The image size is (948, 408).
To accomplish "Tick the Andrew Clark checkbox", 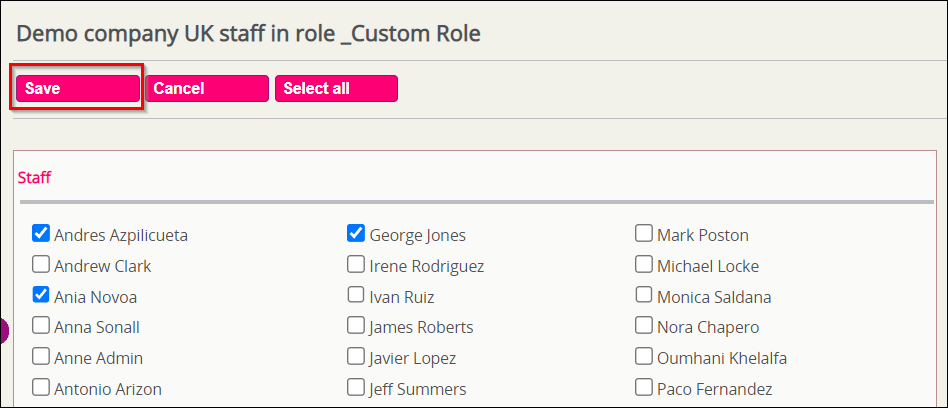I will (x=41, y=264).
